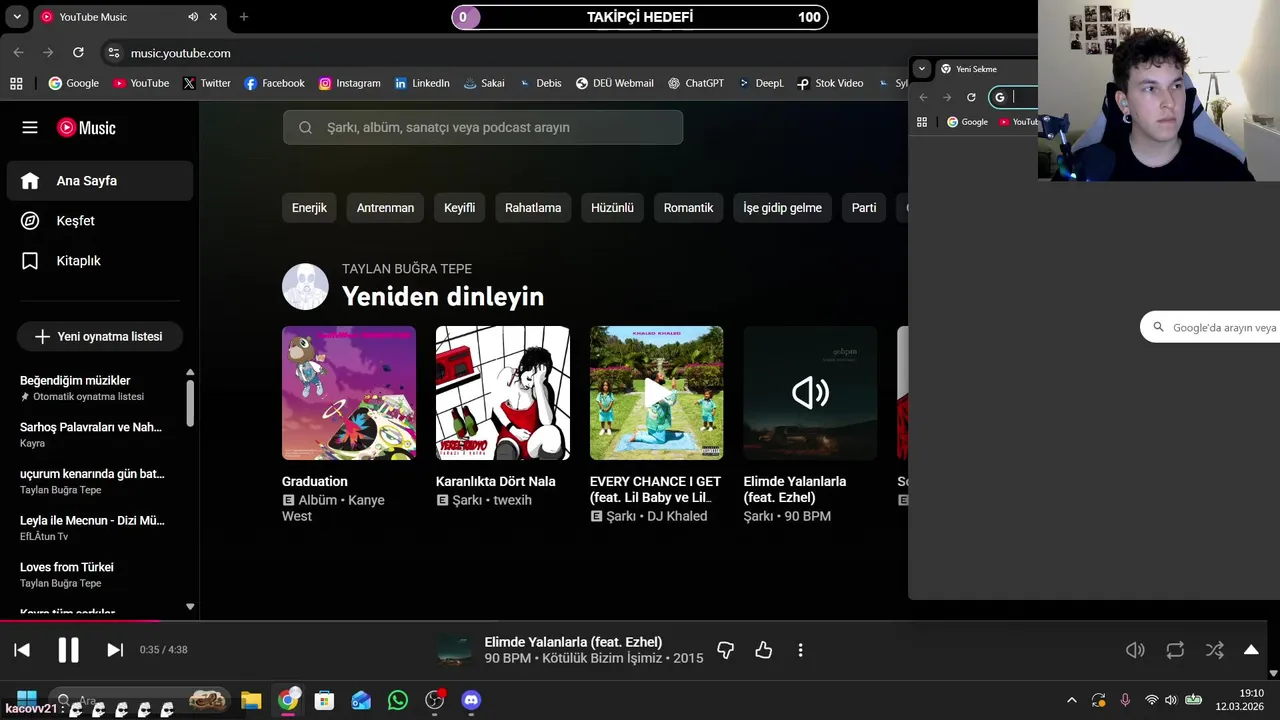Open DJ Khaled artist link
The height and width of the screenshot is (720, 1280).
click(677, 516)
